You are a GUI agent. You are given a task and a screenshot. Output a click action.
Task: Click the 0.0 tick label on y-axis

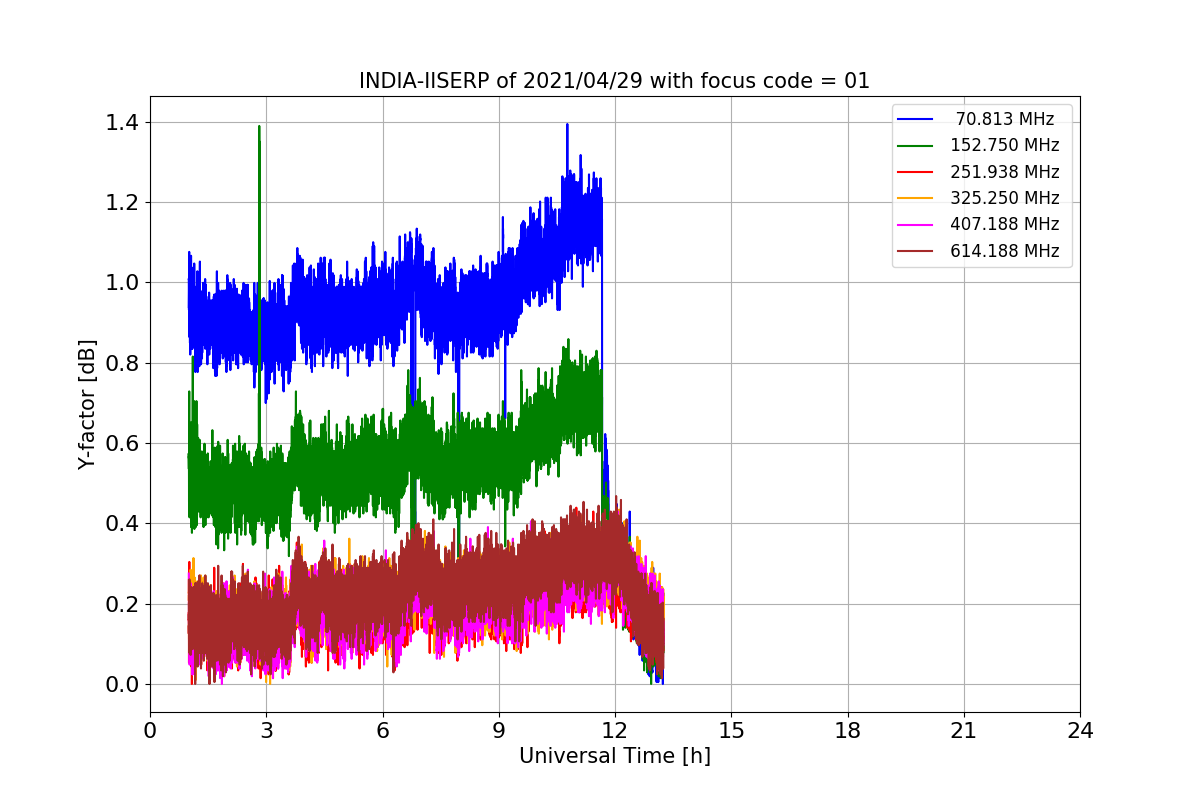coord(122,684)
